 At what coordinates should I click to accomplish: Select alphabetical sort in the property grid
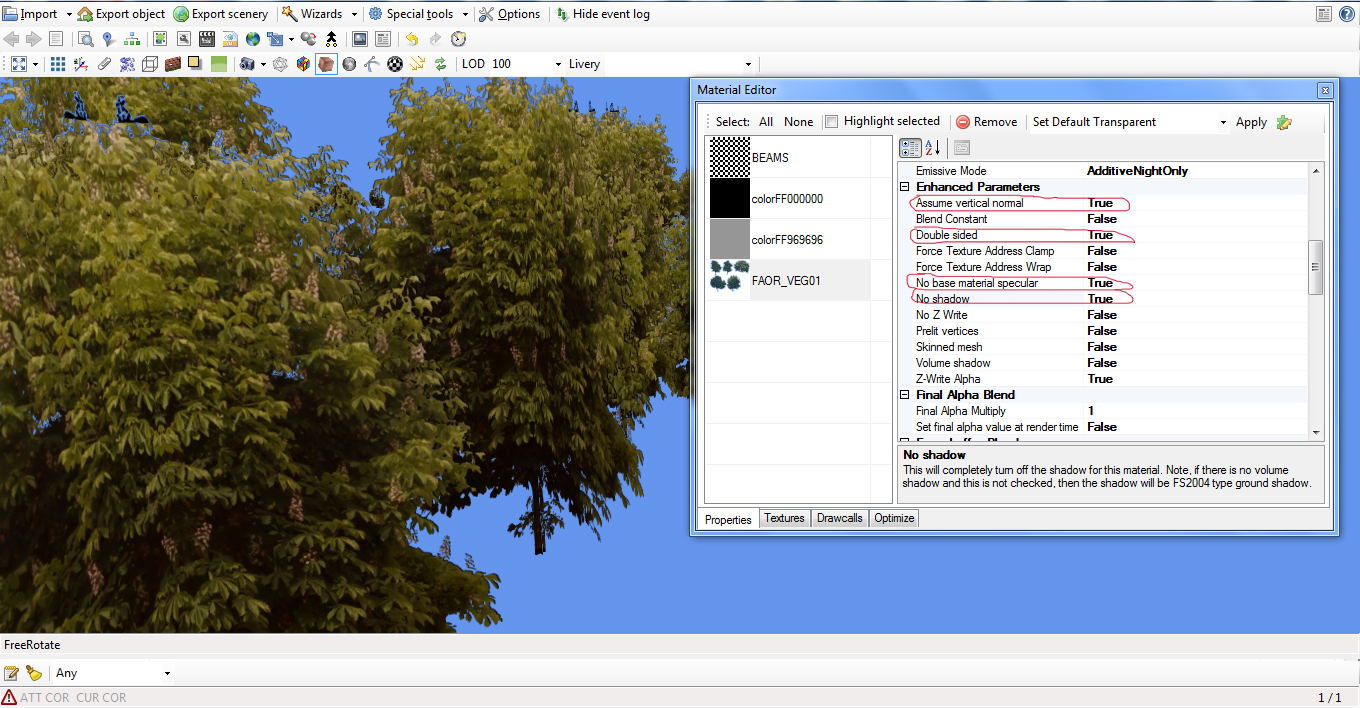pyautogui.click(x=932, y=148)
